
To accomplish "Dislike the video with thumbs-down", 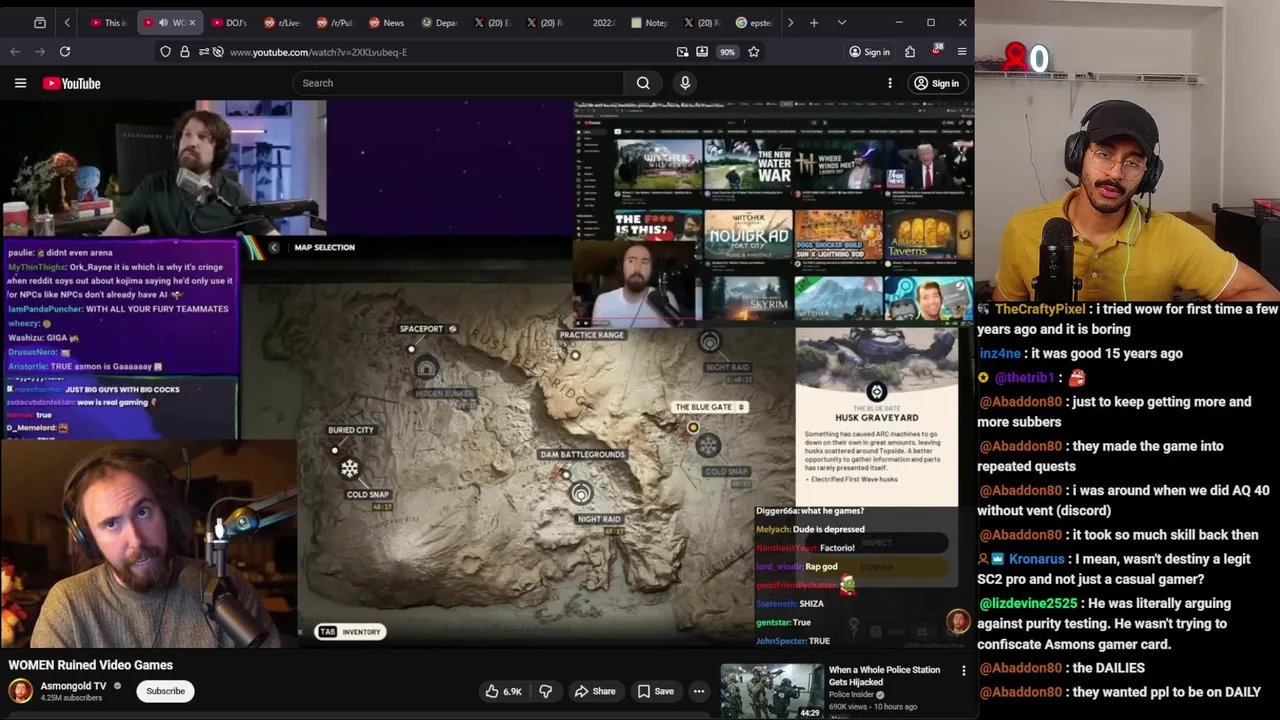I will click(x=545, y=691).
